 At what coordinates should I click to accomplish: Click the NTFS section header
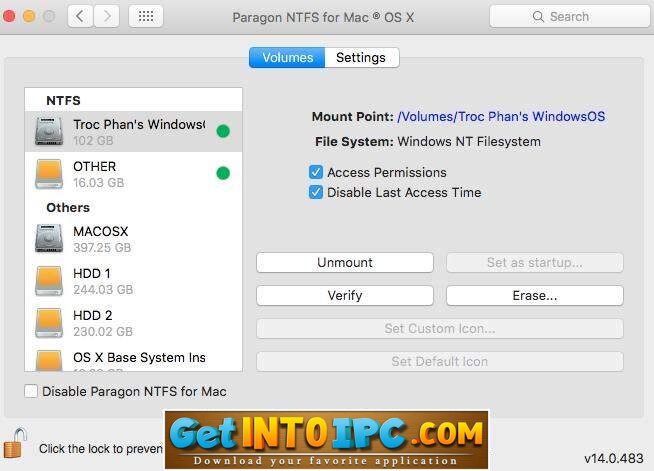tap(63, 101)
